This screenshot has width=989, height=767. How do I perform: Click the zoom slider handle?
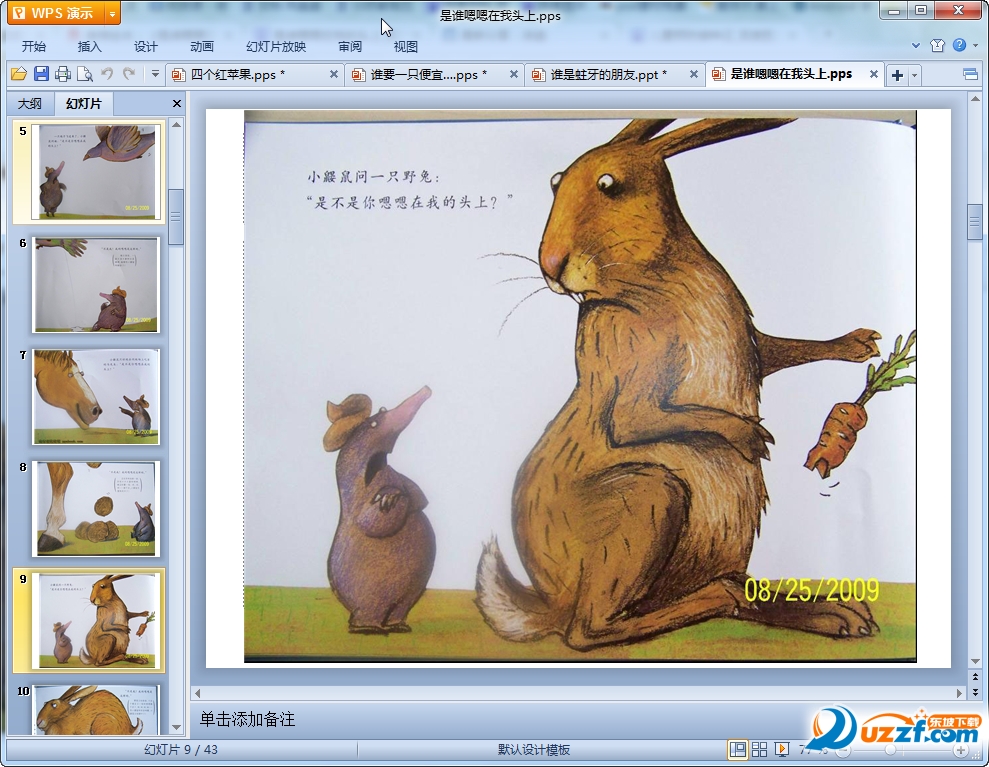click(890, 749)
